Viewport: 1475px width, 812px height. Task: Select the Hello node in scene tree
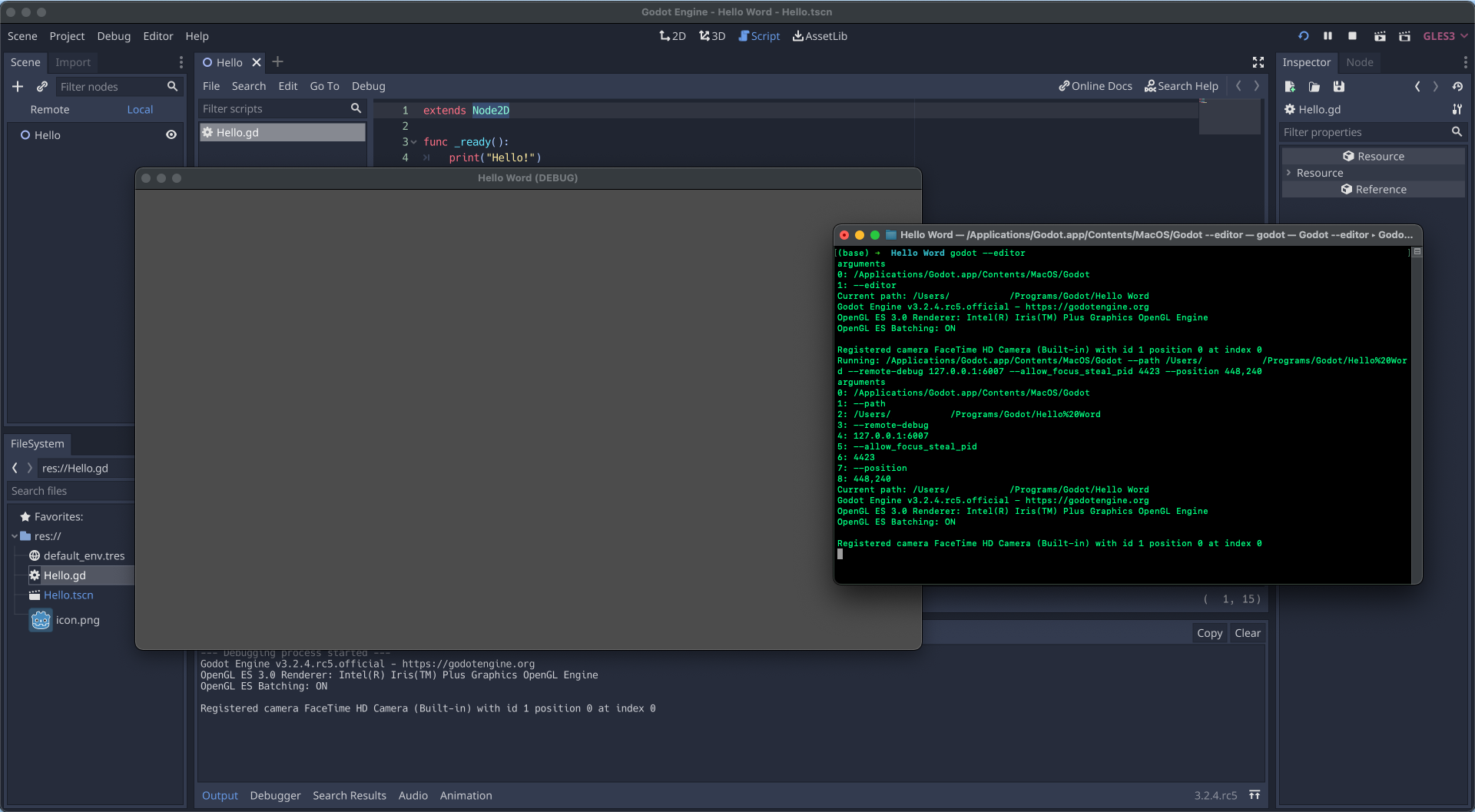[47, 135]
